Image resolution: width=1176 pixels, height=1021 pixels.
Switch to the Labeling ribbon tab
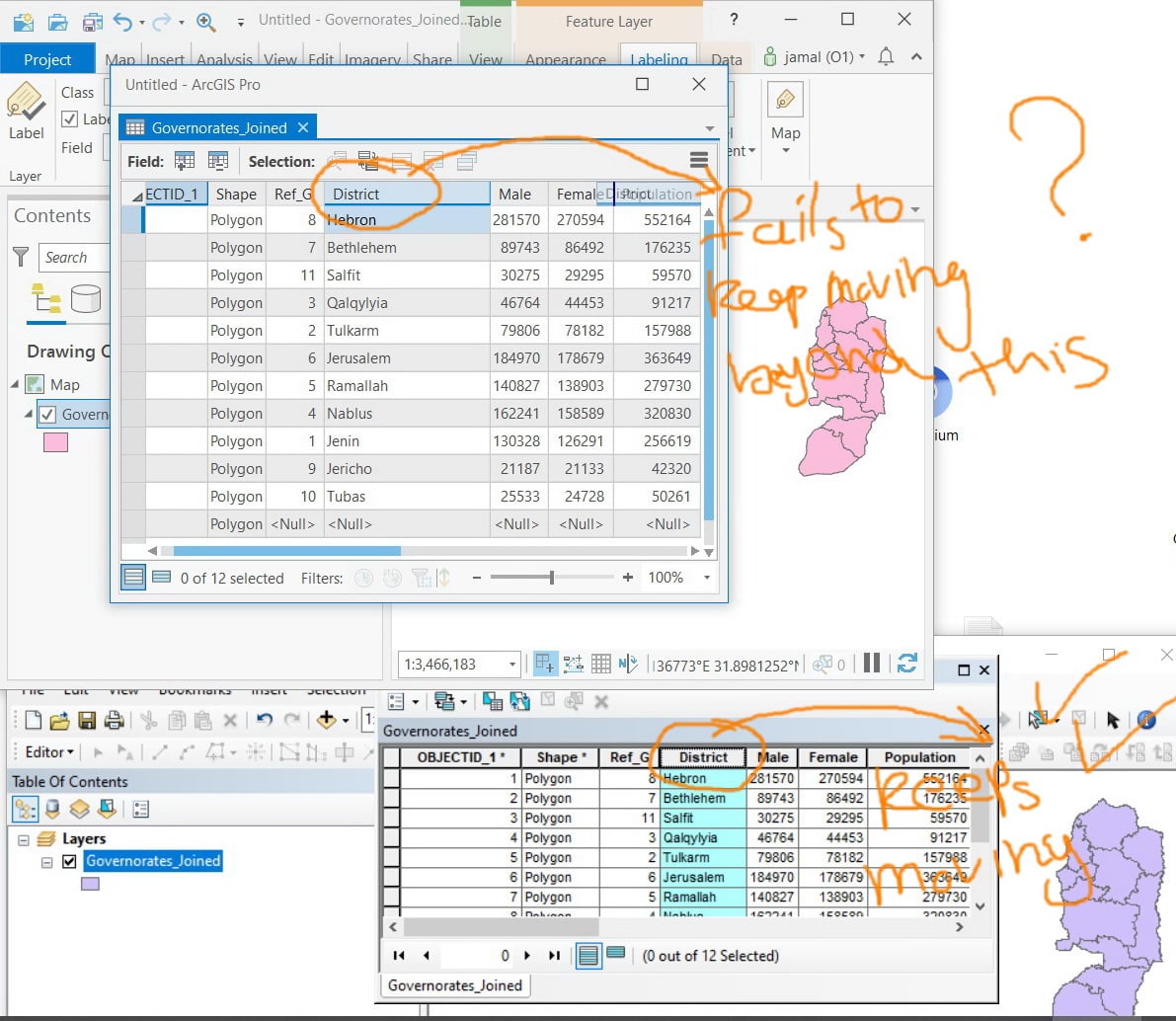point(659,59)
